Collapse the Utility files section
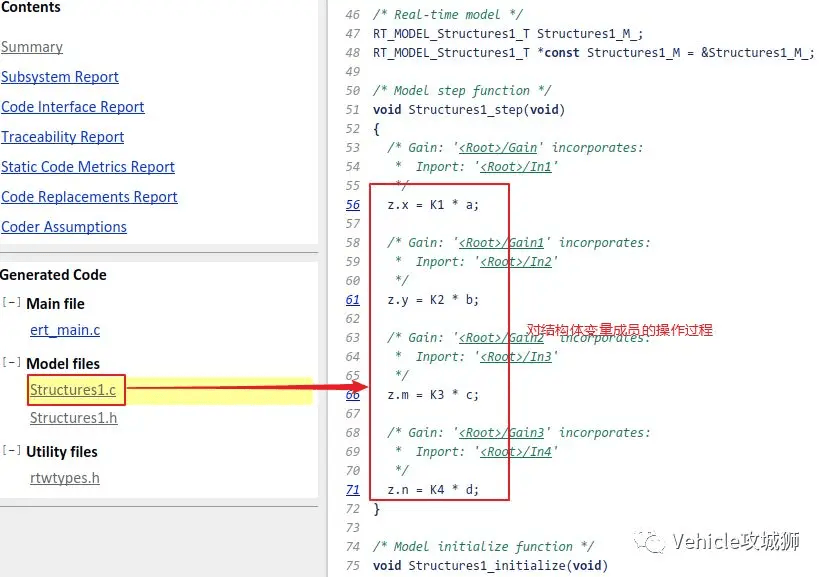This screenshot has width=826, height=577. point(12,451)
